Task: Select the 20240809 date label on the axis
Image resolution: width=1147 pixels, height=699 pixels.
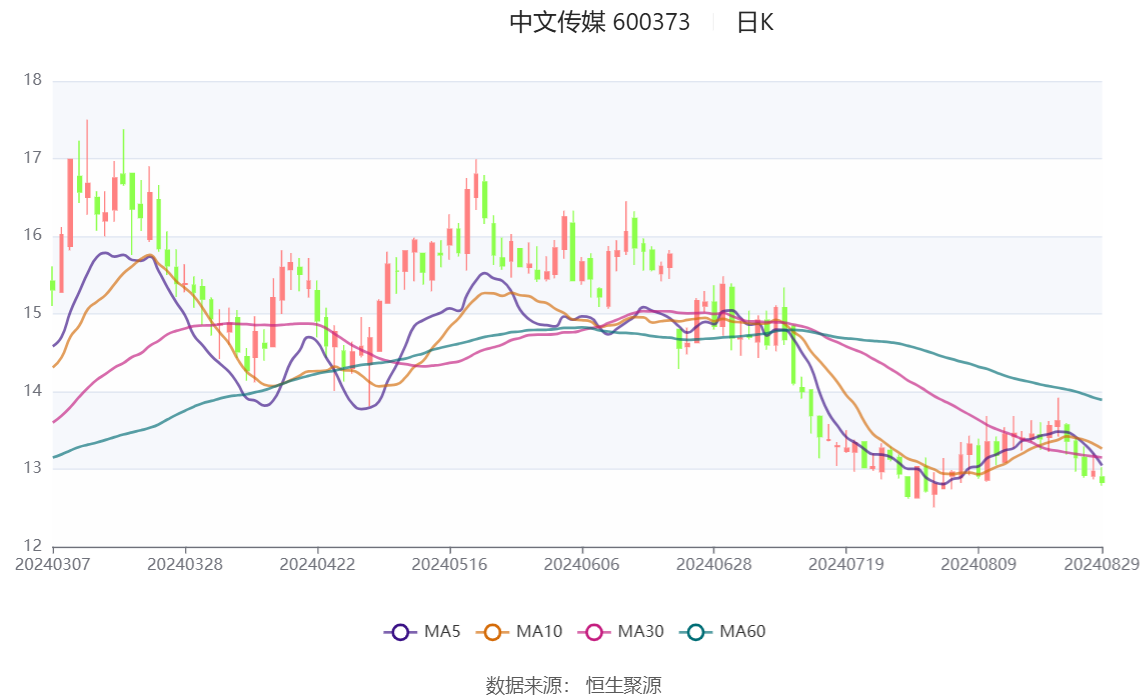Action: (979, 564)
